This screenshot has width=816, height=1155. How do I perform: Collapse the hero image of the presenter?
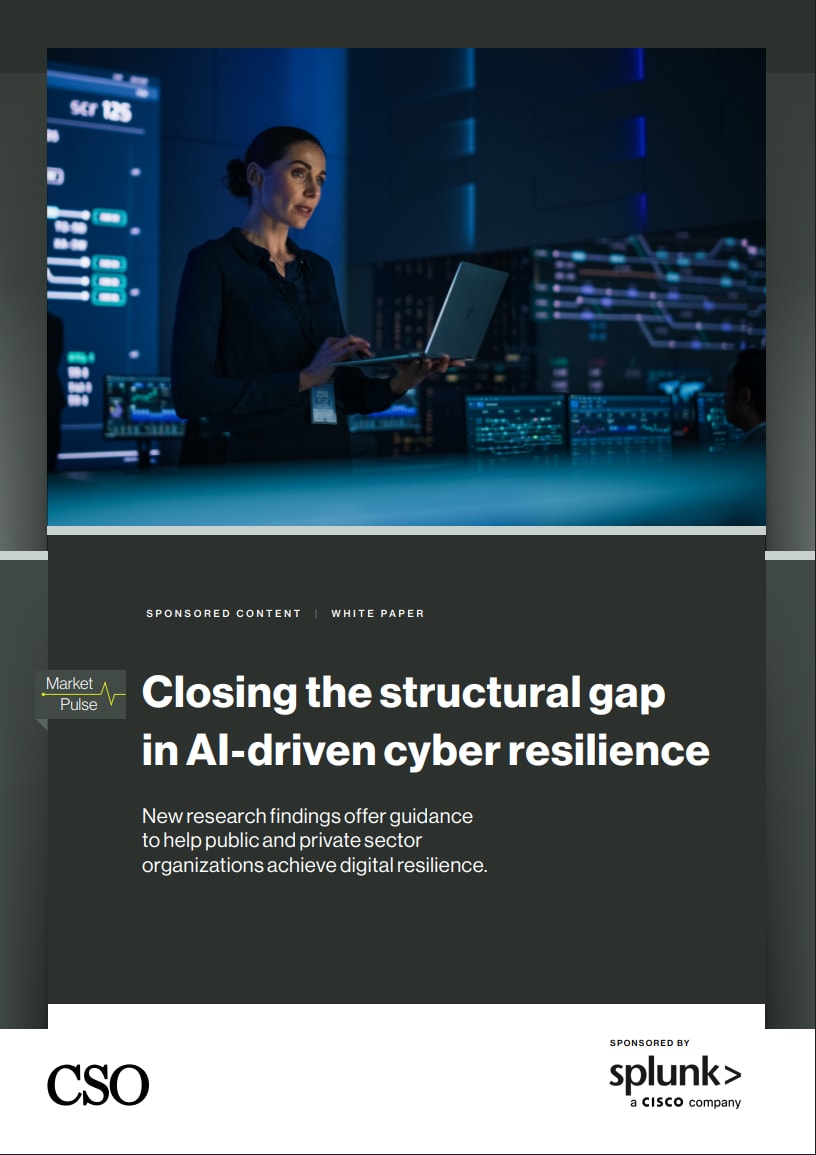pos(405,290)
